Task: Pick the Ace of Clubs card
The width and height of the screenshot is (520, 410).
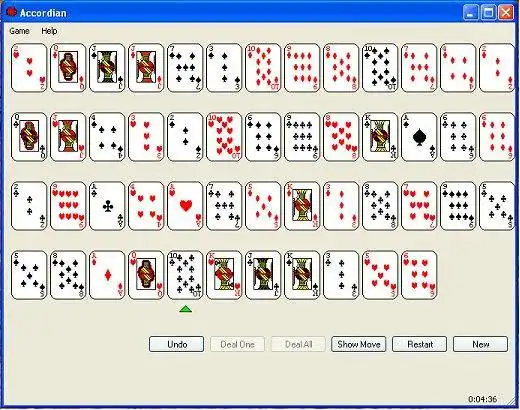Action: click(107, 206)
